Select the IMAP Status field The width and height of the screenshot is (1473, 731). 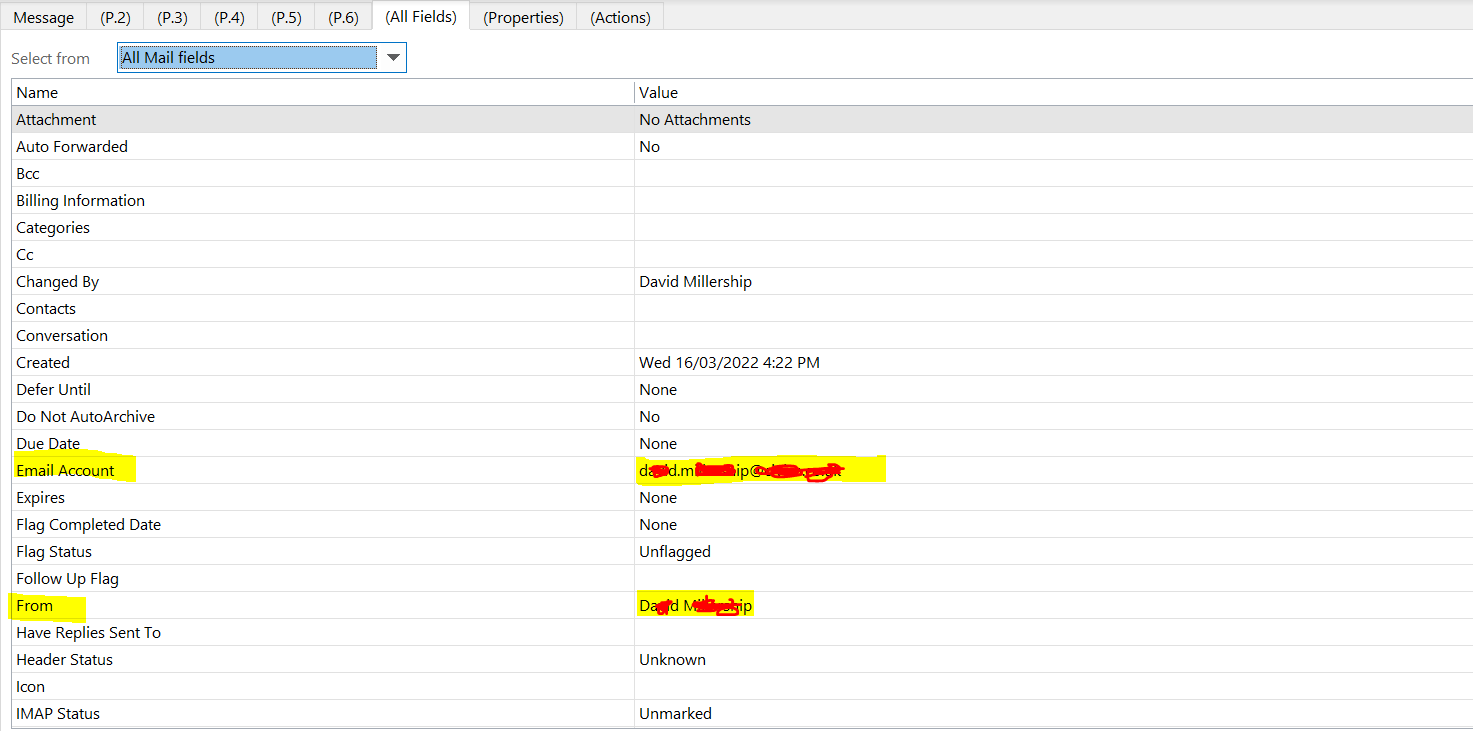coord(58,713)
